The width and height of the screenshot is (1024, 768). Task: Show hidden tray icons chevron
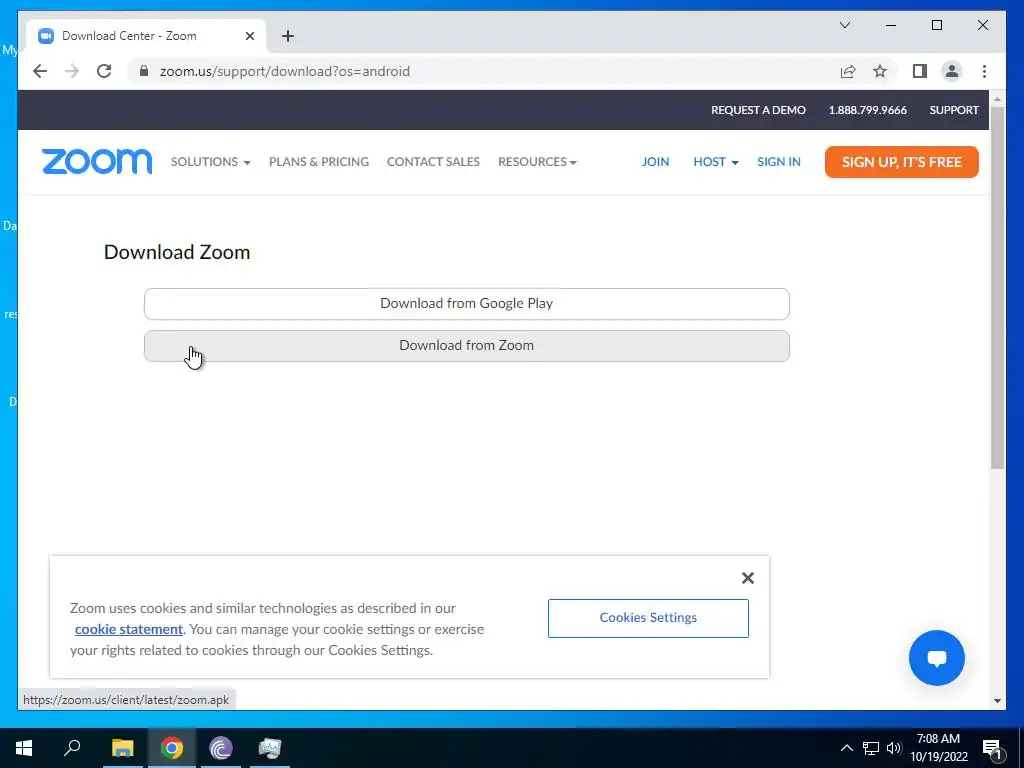tap(846, 748)
